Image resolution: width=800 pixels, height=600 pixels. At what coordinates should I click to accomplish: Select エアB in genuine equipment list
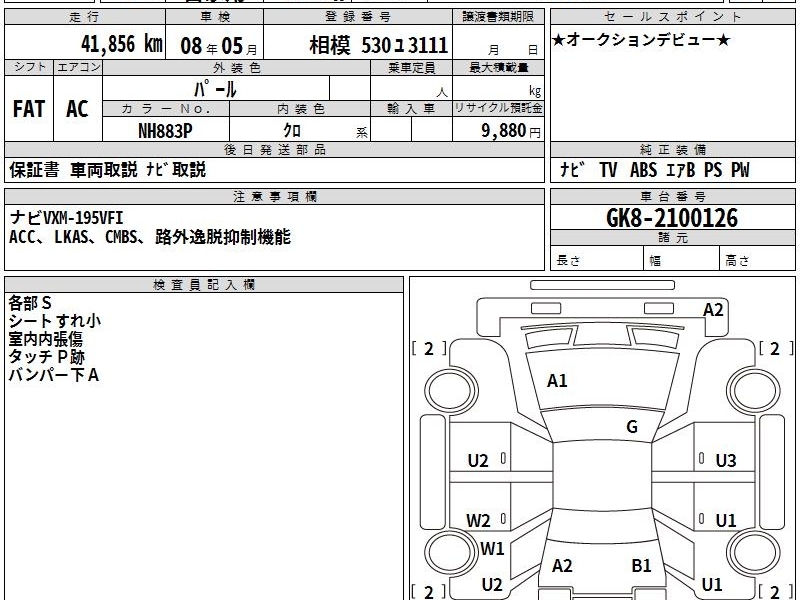coord(681,170)
